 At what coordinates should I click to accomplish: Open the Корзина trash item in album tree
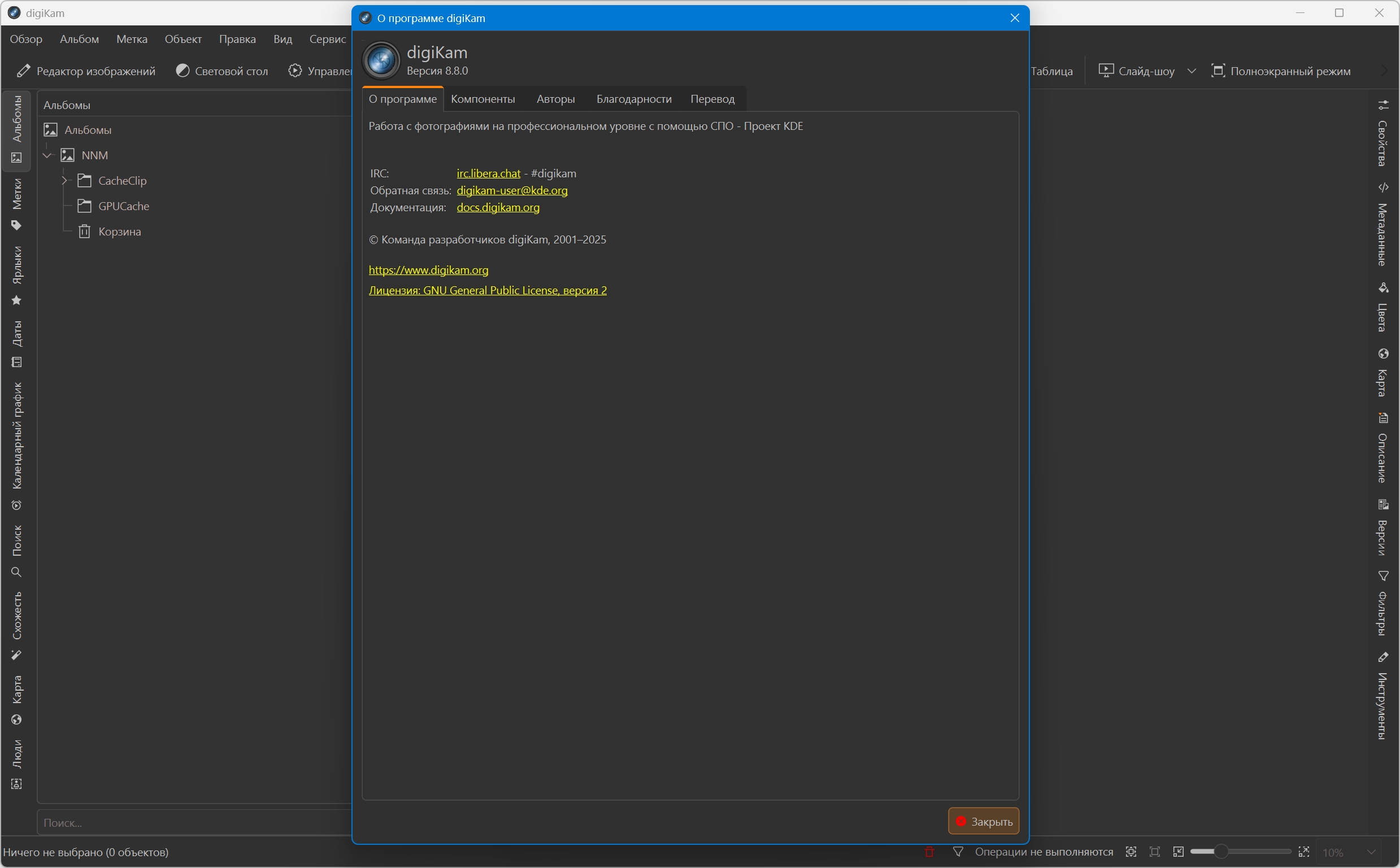(119, 232)
